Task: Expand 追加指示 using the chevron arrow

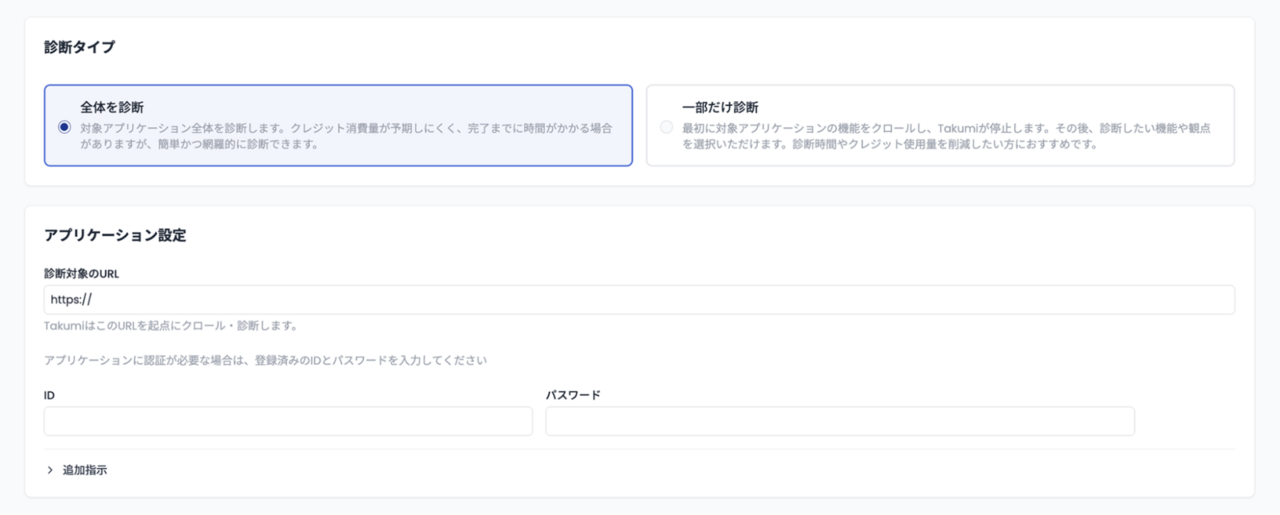Action: [50, 470]
